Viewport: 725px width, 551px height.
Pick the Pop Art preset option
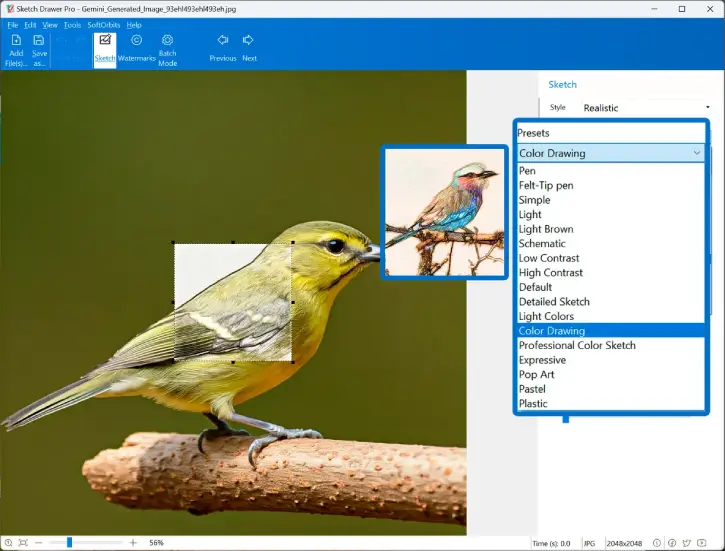(x=536, y=375)
